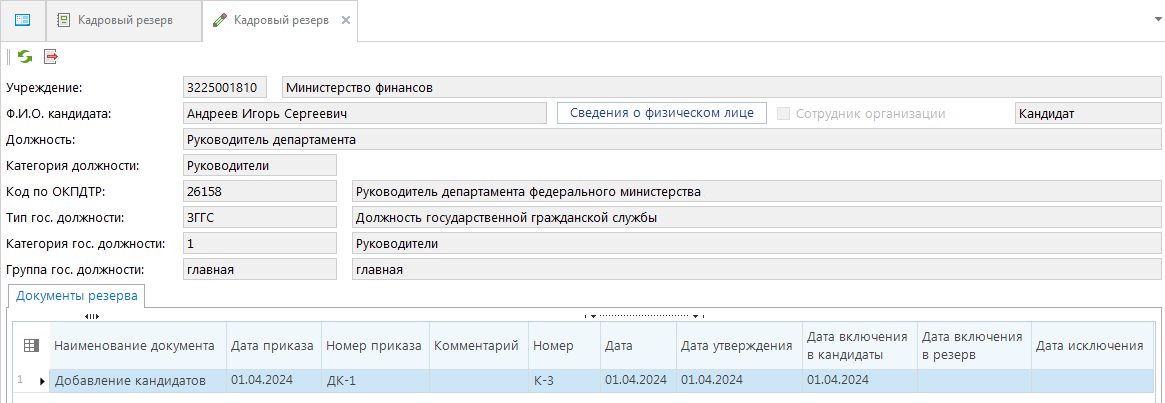Click the institution code field 3225001810
This screenshot has height=403, width=1165.
(x=227, y=88)
